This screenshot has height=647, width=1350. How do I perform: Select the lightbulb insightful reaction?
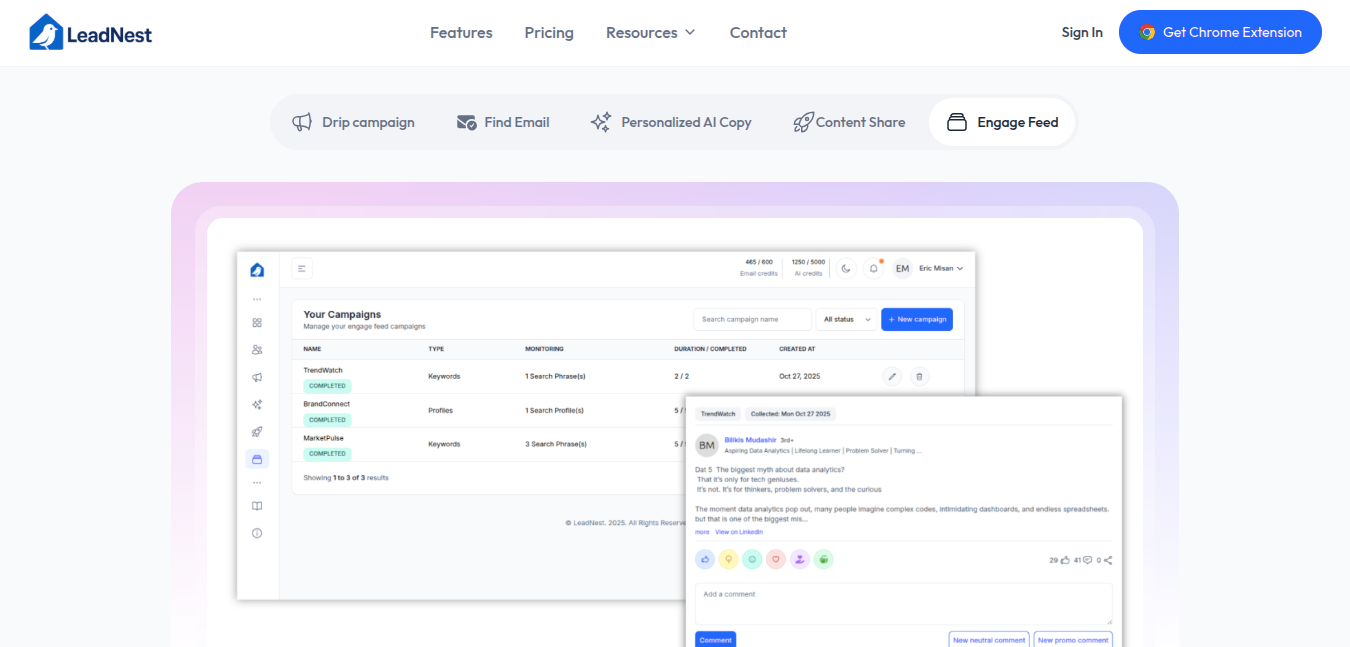[x=728, y=559]
